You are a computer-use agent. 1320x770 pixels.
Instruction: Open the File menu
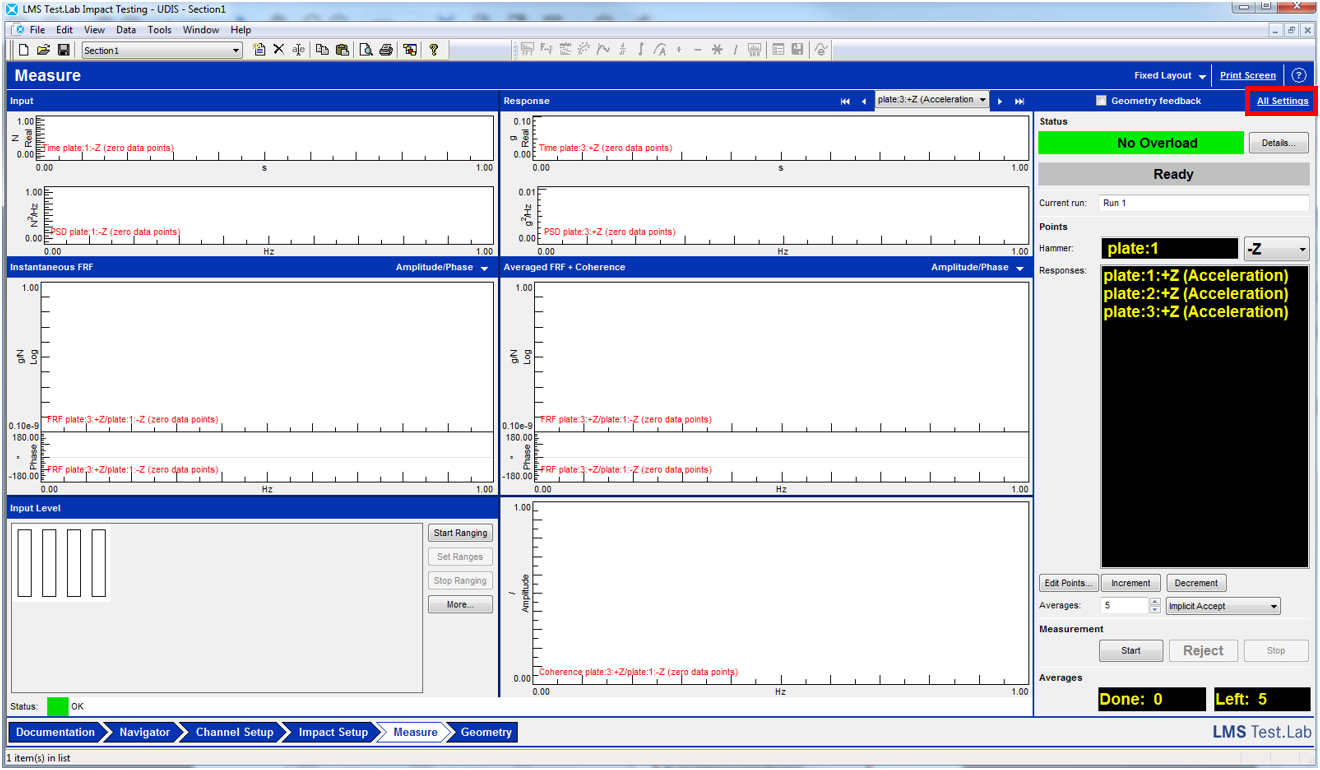(37, 30)
